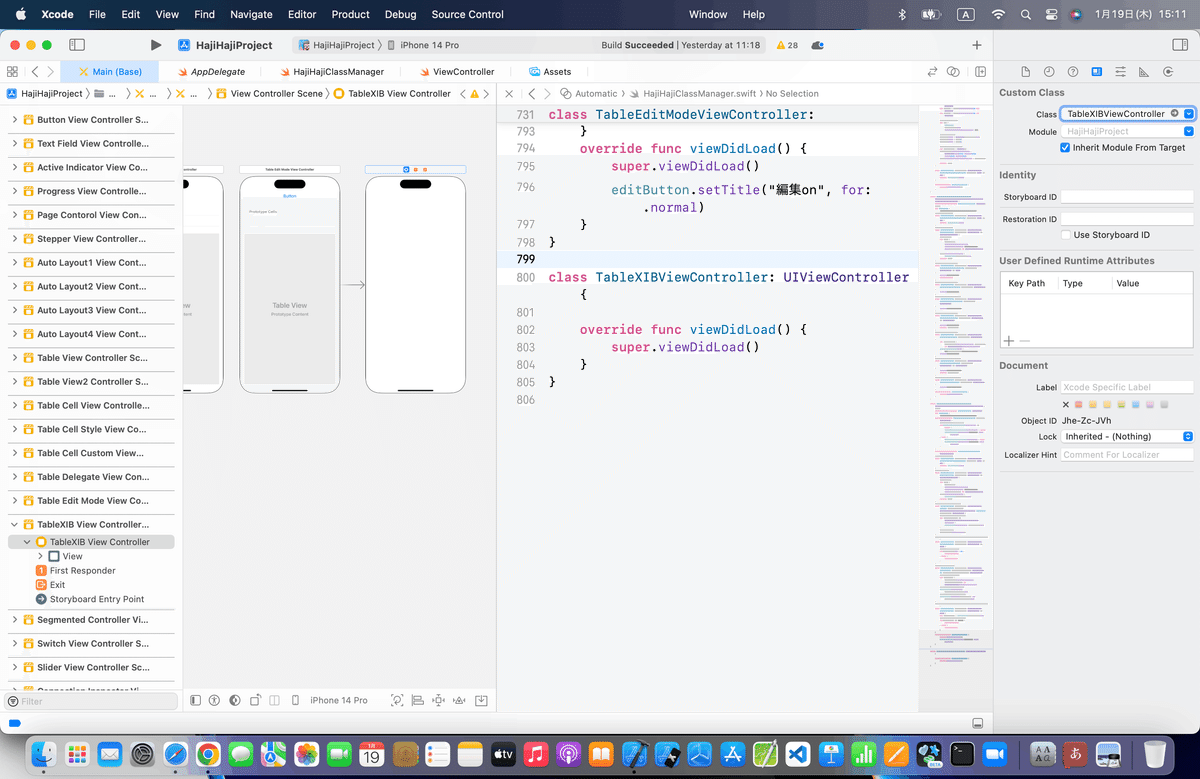Toggle the document outline panel
This screenshot has height=779, width=1200.
(x=195, y=700)
